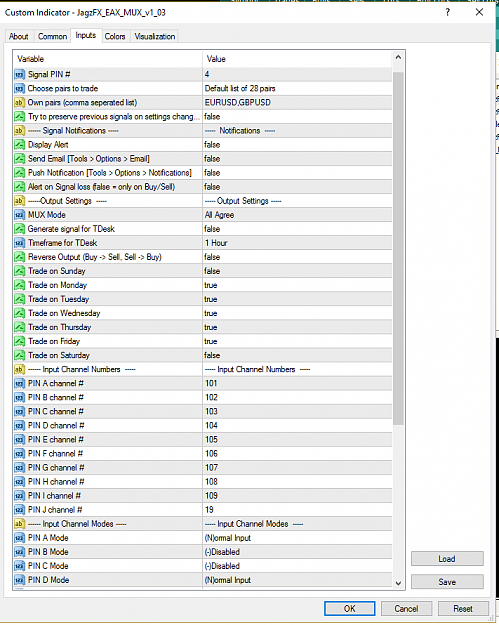Click the icon beside MUX Mode
This screenshot has width=499, height=625.
(20, 215)
